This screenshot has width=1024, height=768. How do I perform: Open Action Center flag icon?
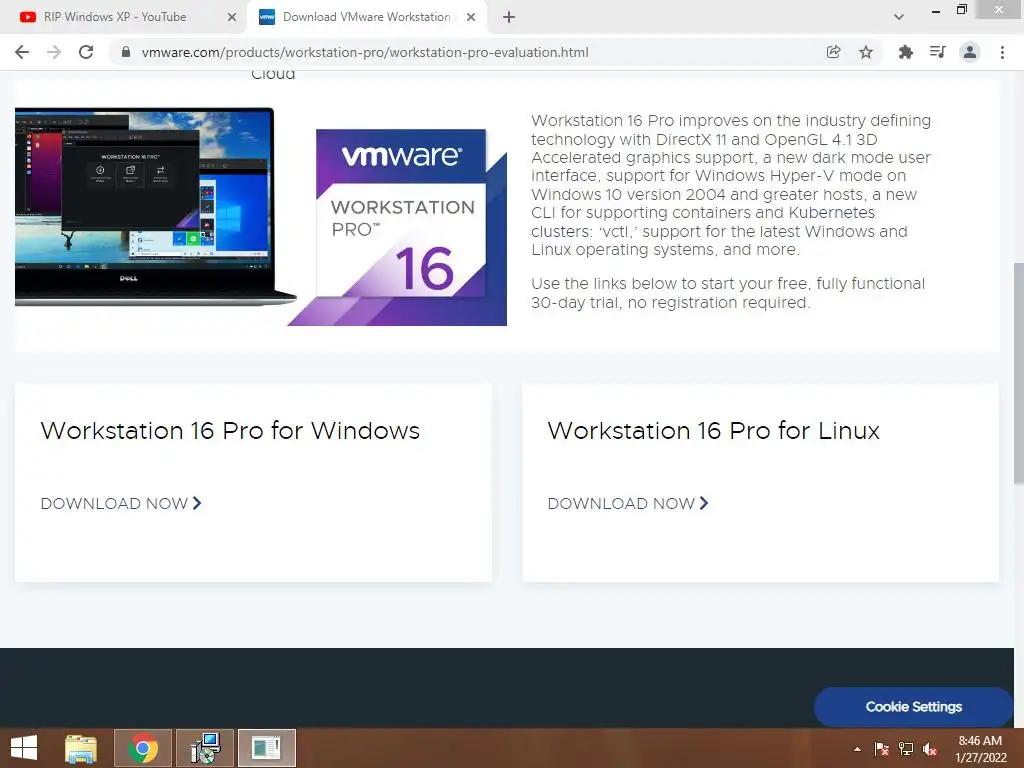[x=881, y=749]
